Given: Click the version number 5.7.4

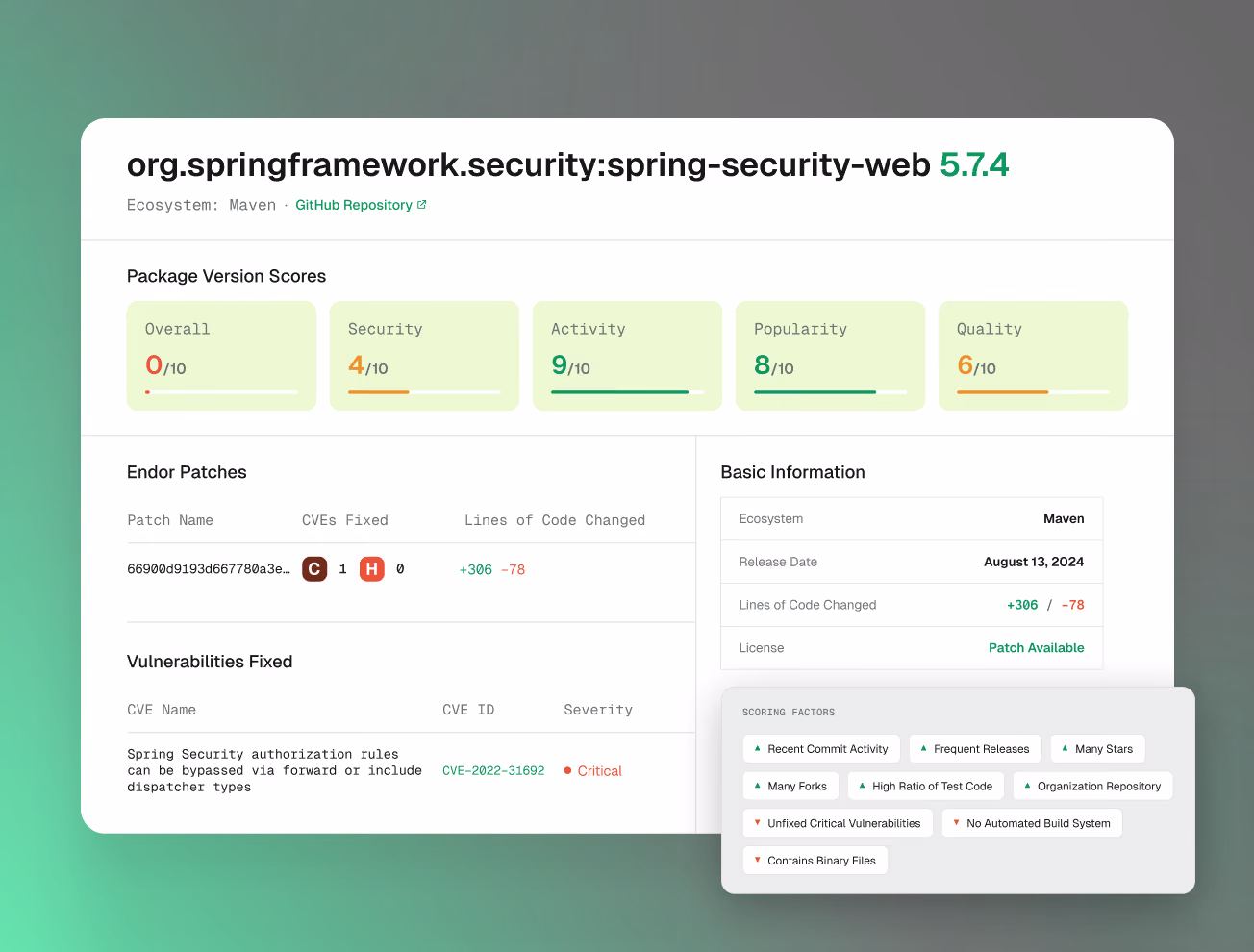Looking at the screenshot, I should coord(974,164).
